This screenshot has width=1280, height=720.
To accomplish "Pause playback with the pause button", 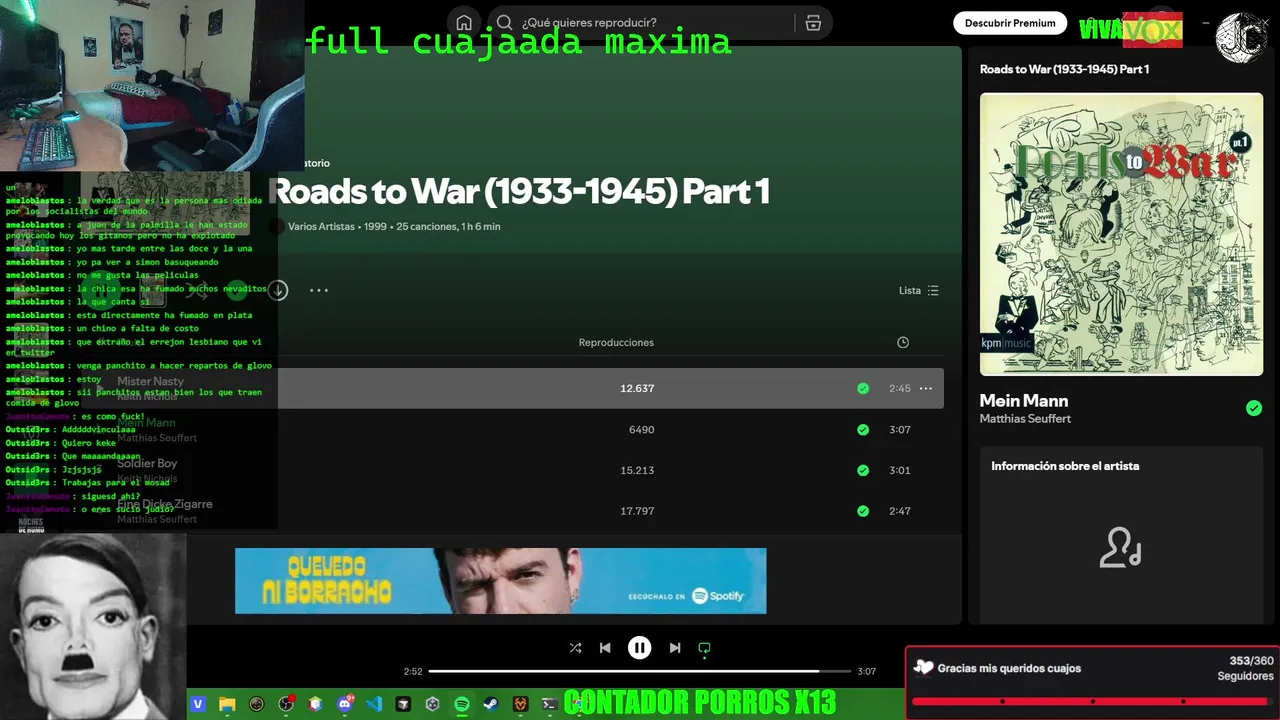I will (639, 648).
